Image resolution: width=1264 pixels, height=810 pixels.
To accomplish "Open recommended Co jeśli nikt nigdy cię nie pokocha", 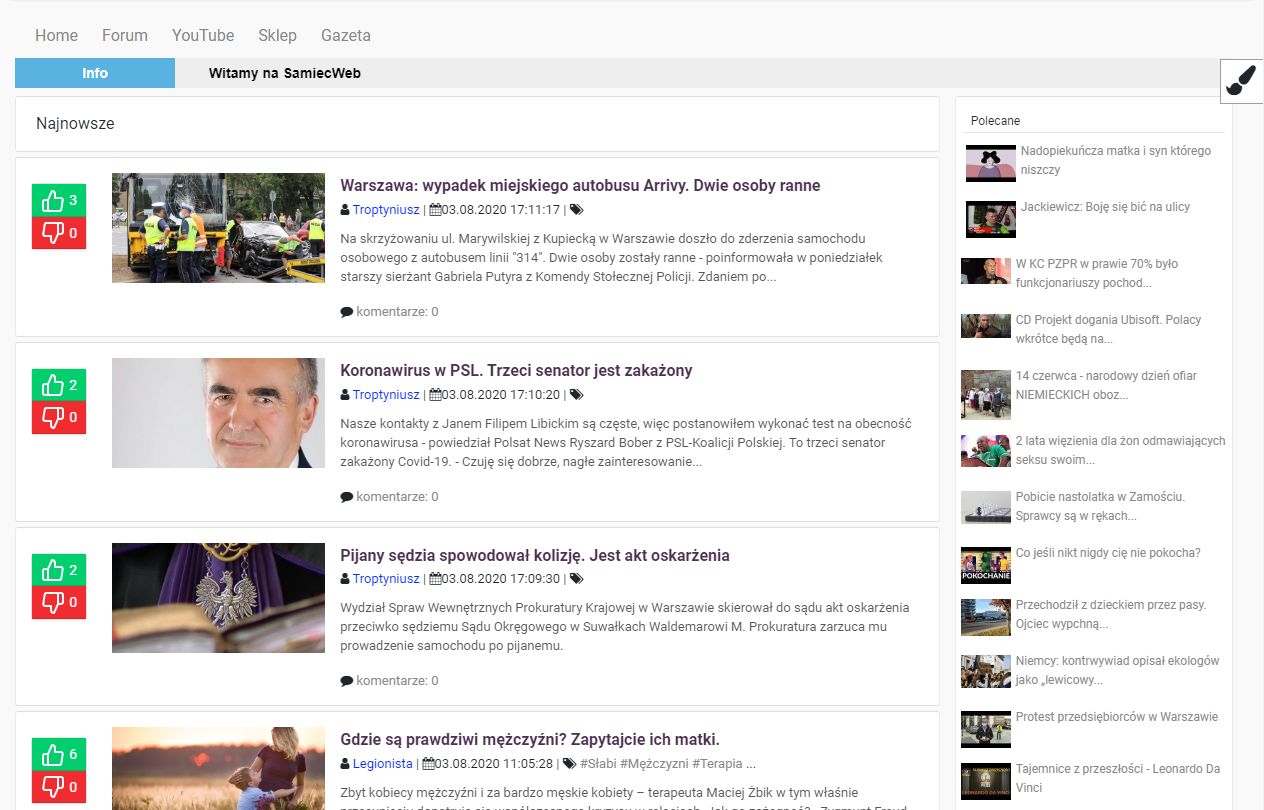I will click(x=1108, y=553).
